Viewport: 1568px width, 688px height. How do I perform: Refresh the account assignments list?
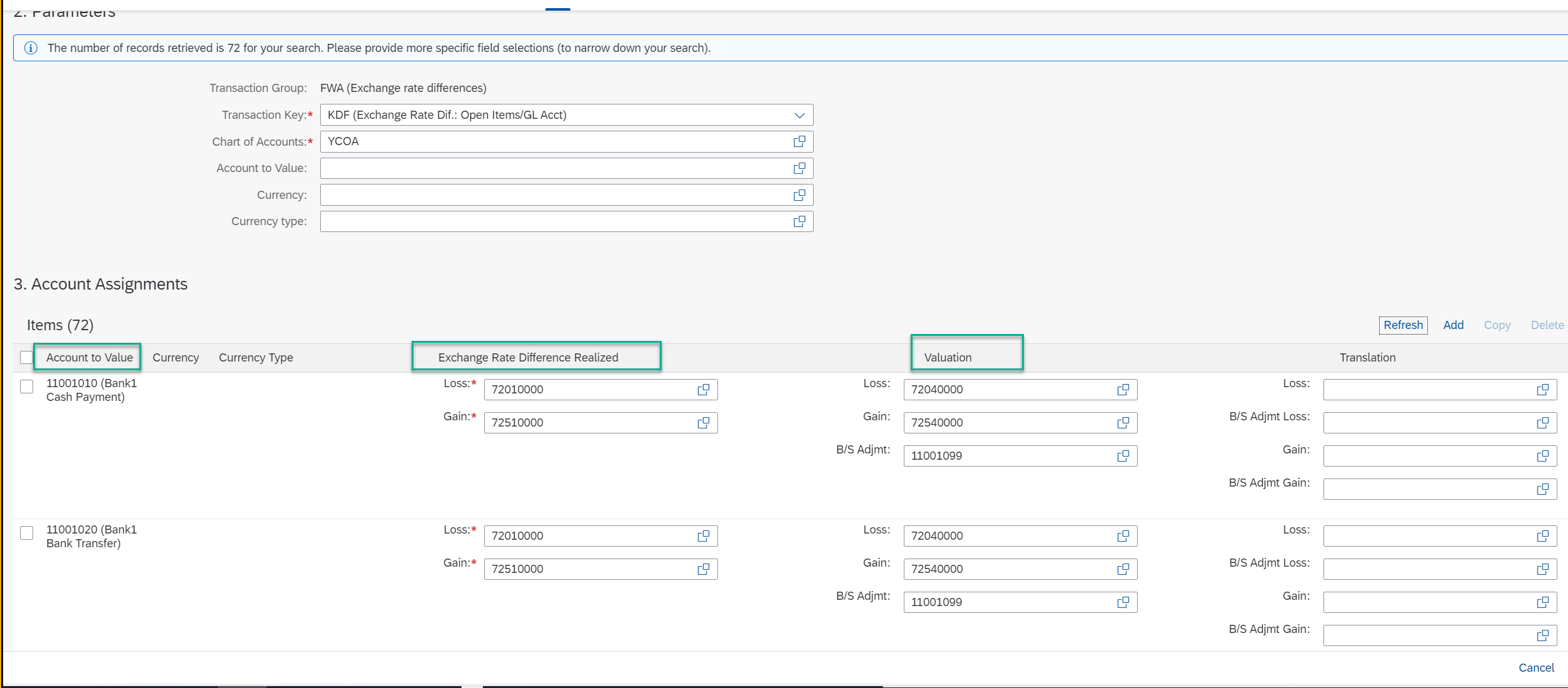(x=1403, y=325)
